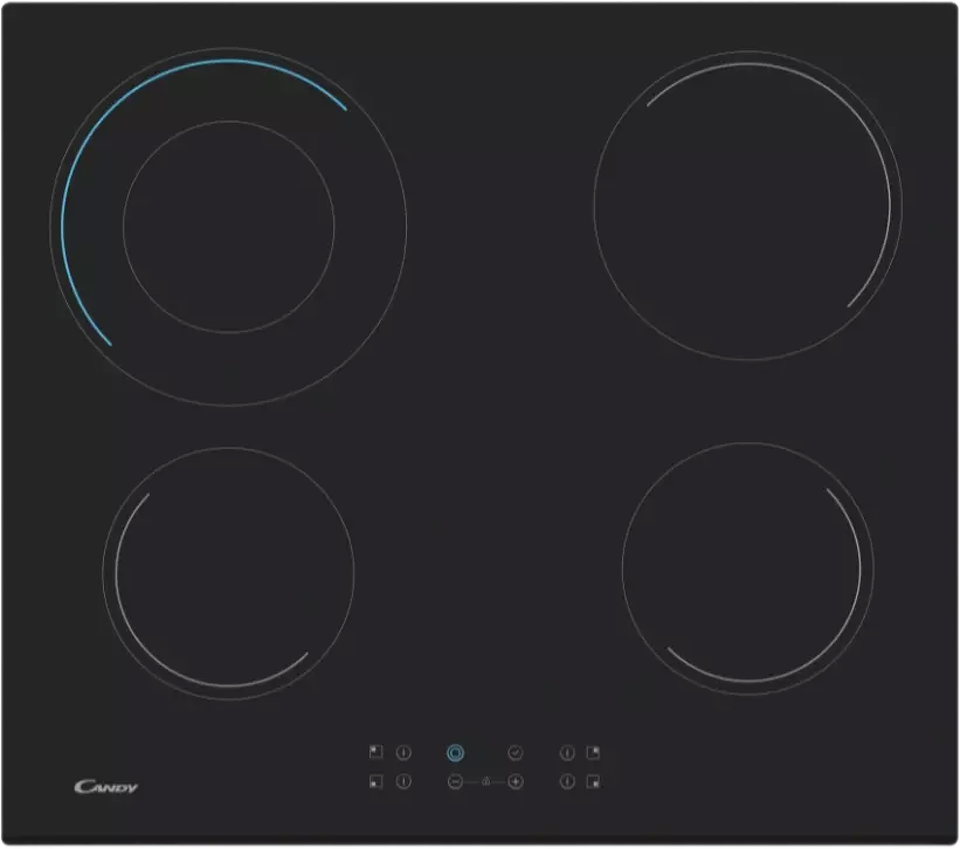960x849 pixels.
Task: Select the bottom-left cooking zone
Action: 228,572
